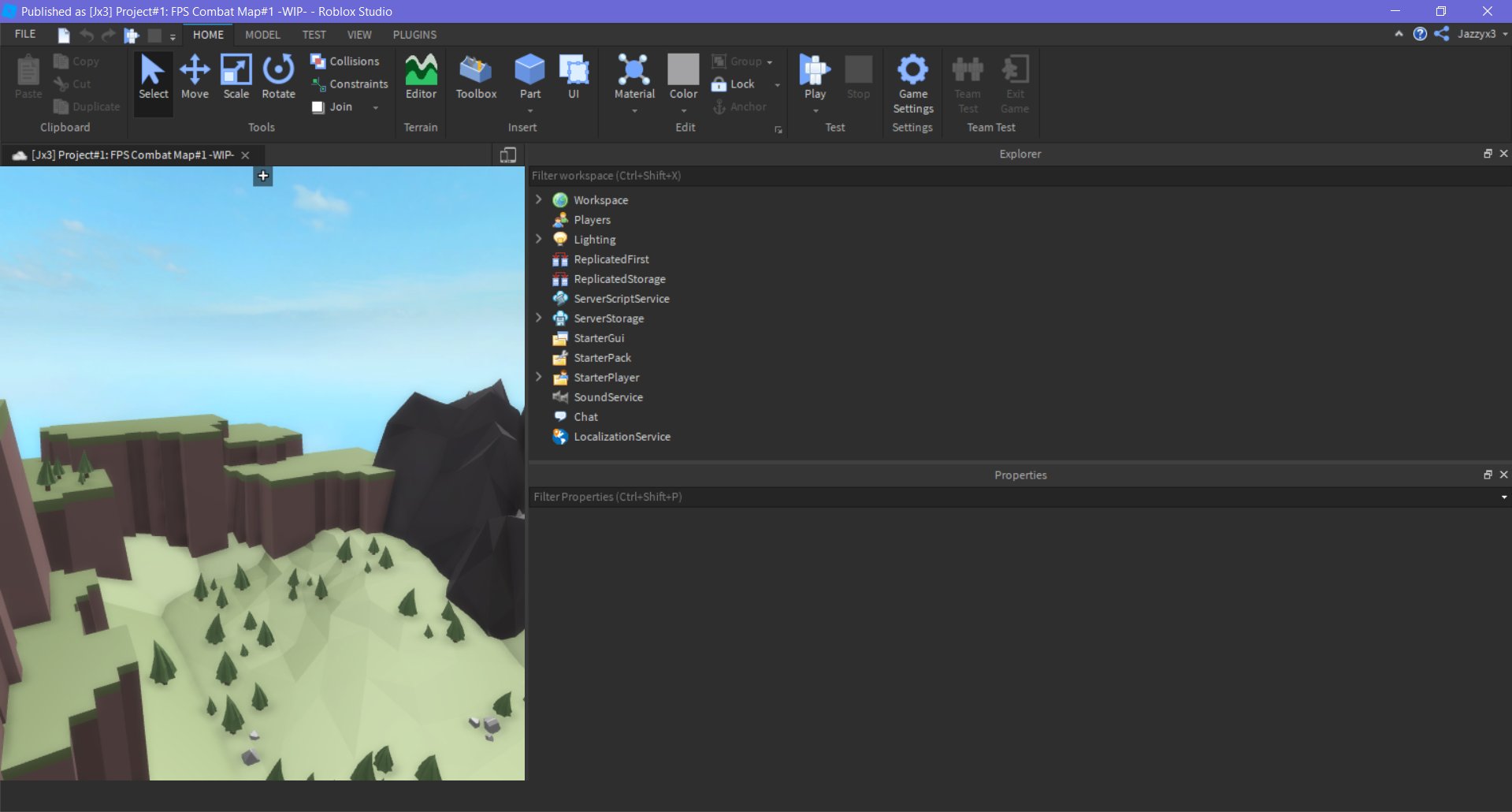Activate the Rotate tool
1512x812 pixels.
point(278,77)
